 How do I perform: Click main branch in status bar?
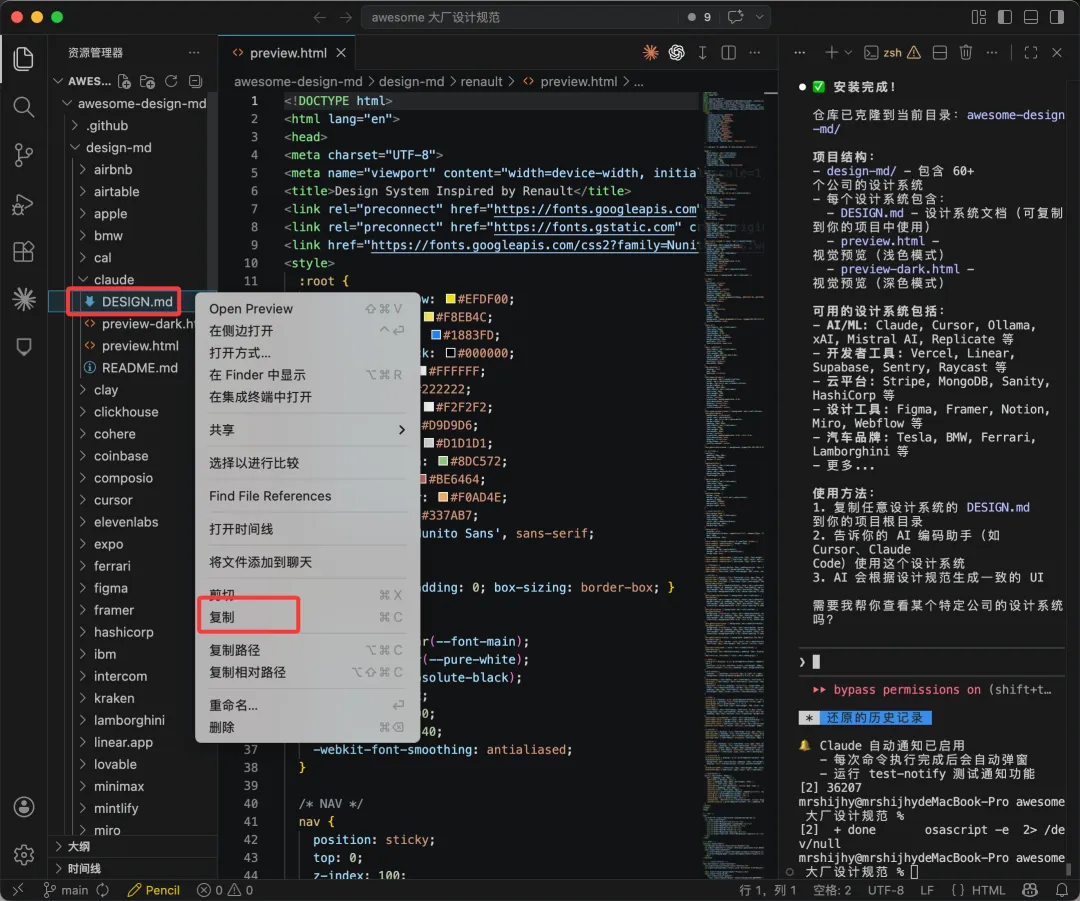point(67,890)
